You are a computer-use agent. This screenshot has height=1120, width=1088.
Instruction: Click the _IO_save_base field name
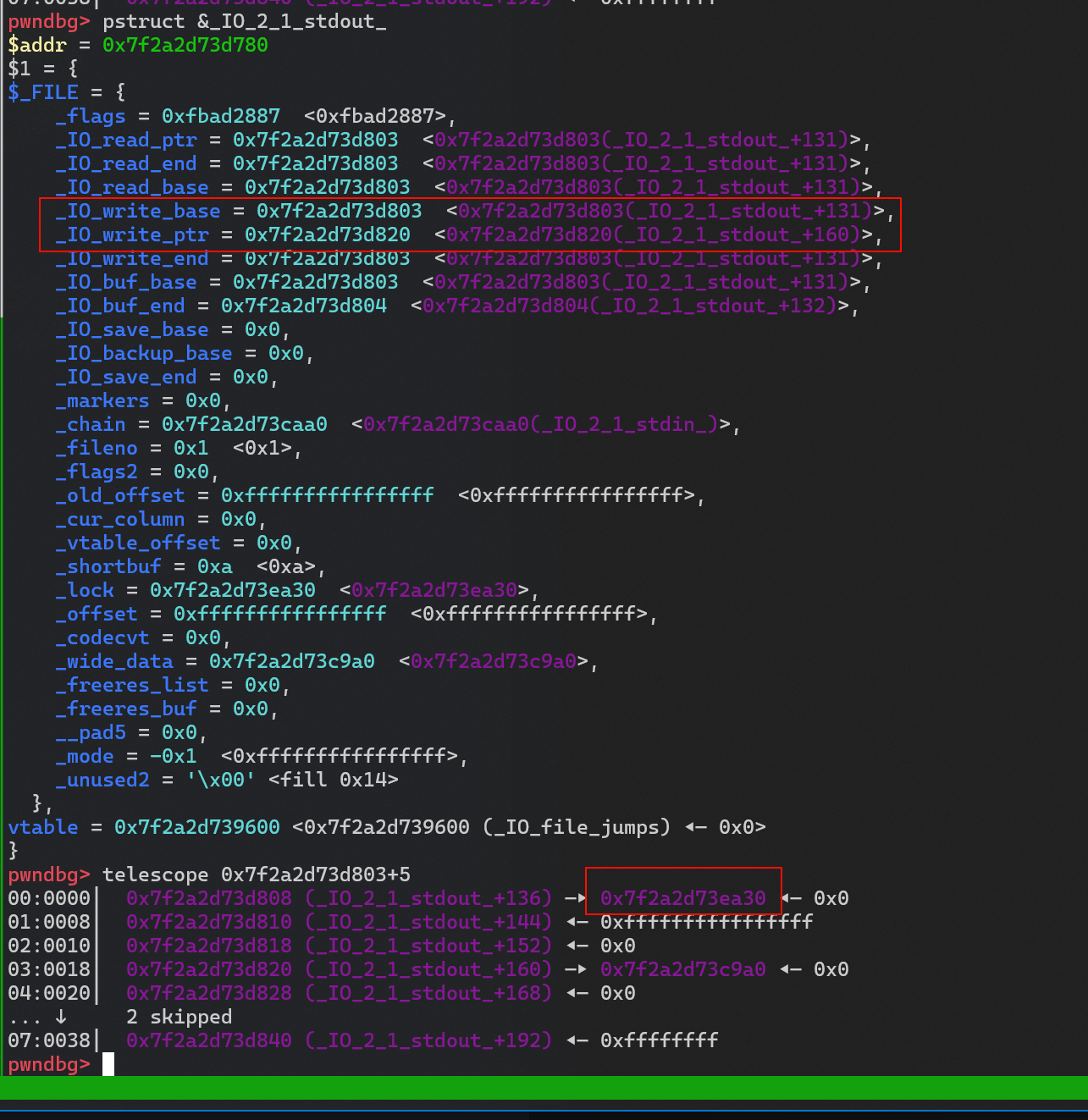(x=132, y=329)
